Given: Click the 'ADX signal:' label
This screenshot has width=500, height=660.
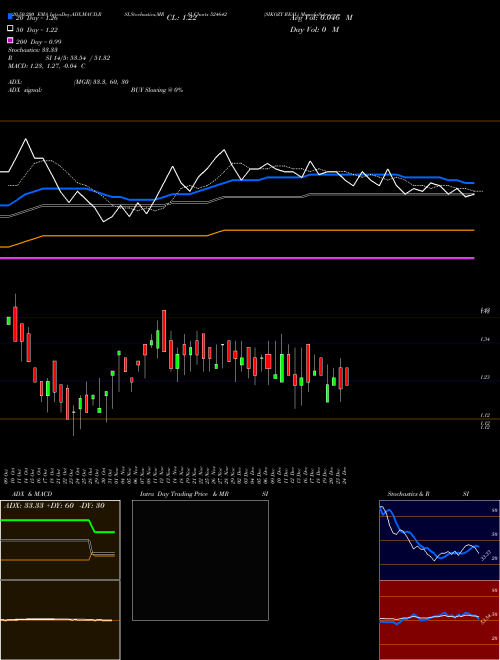Looking at the screenshot, I should 24,90.
